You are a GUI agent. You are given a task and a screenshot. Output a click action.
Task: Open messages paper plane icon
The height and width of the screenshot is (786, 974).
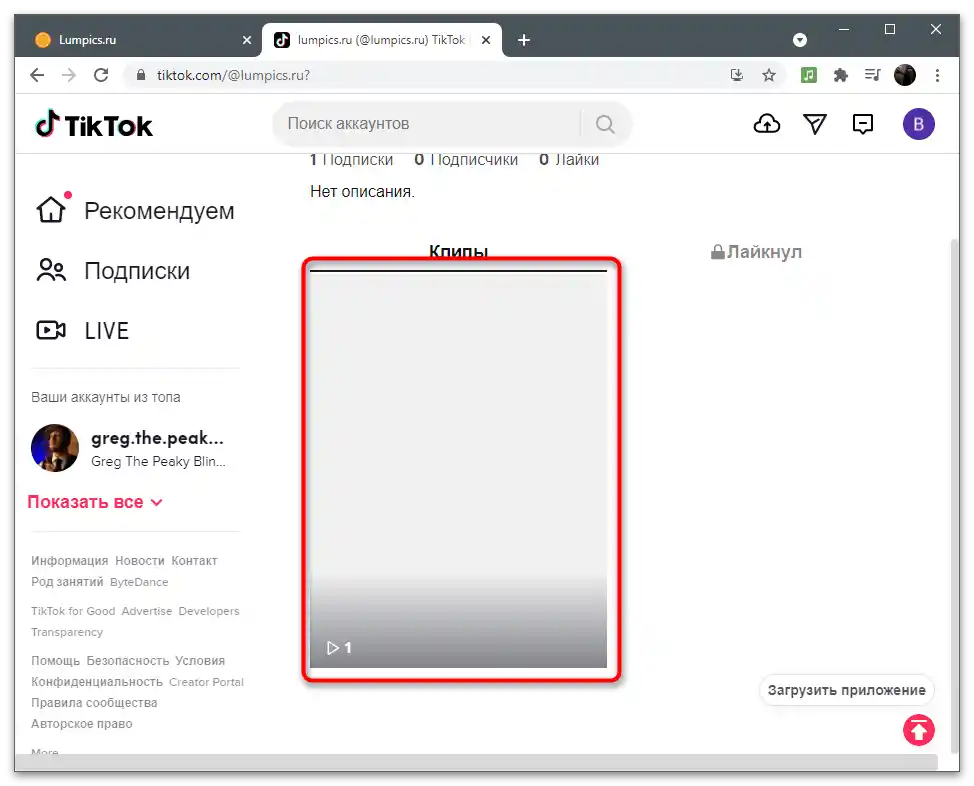814,124
